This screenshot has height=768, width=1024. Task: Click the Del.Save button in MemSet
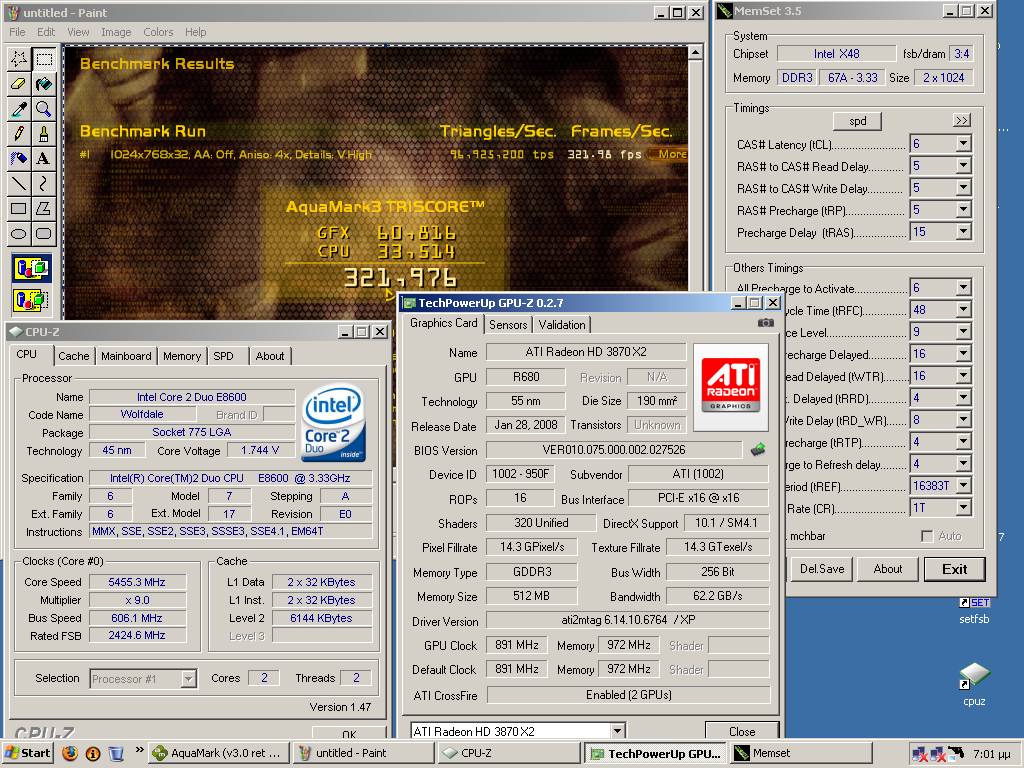(x=822, y=569)
